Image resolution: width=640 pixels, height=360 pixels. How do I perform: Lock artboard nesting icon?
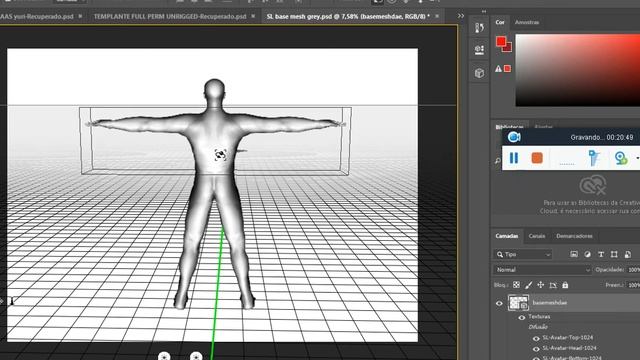tap(553, 285)
